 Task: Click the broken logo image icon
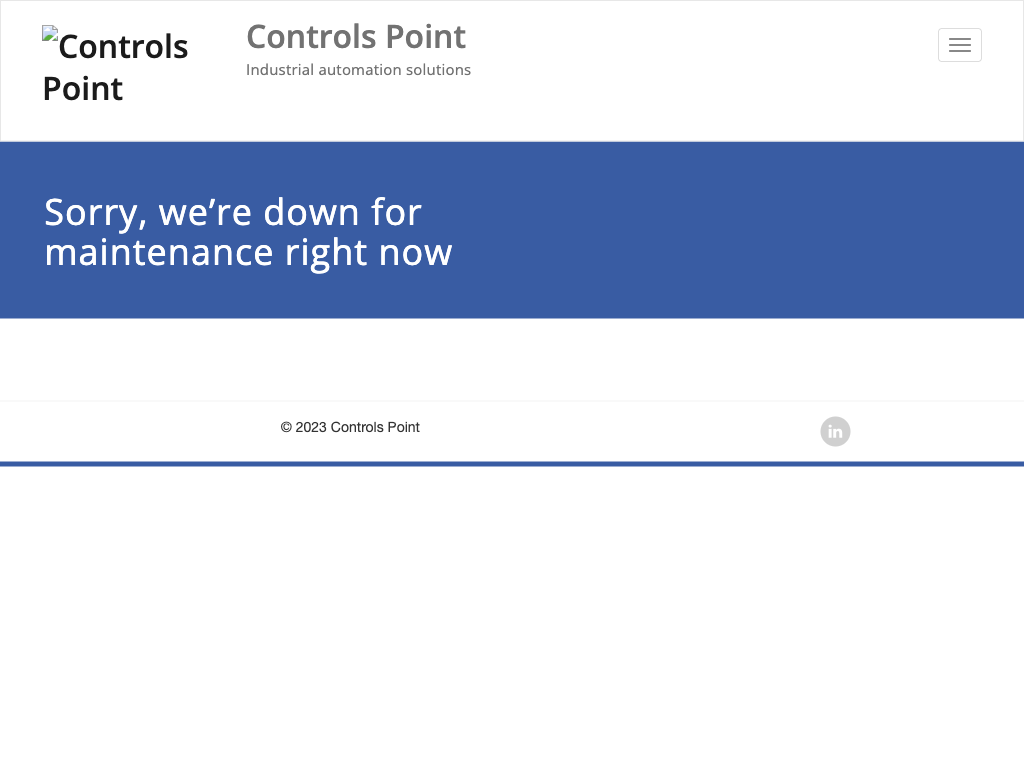click(x=50, y=33)
